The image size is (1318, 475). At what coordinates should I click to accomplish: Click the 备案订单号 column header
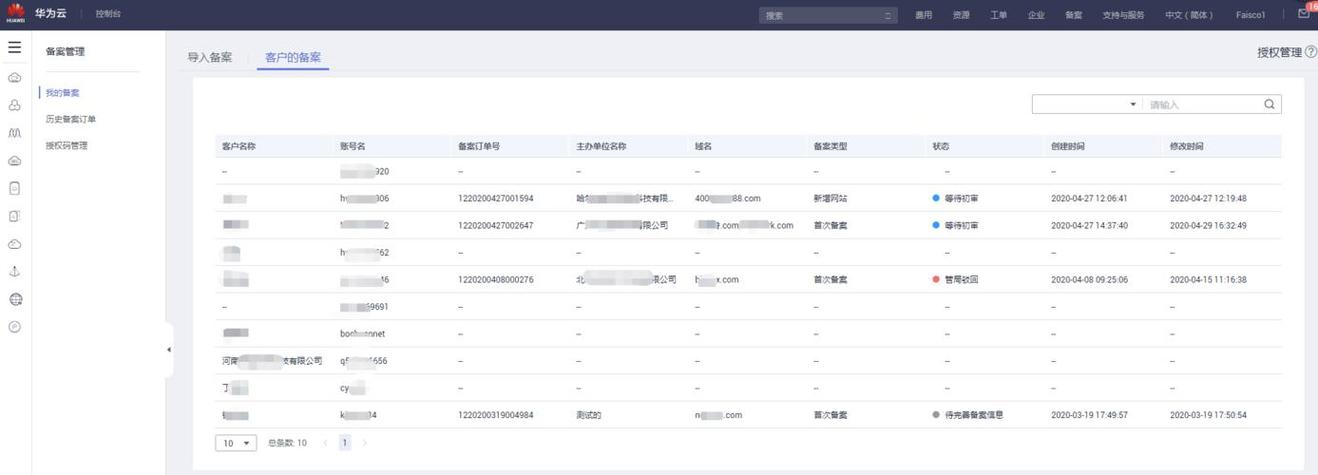(479, 146)
